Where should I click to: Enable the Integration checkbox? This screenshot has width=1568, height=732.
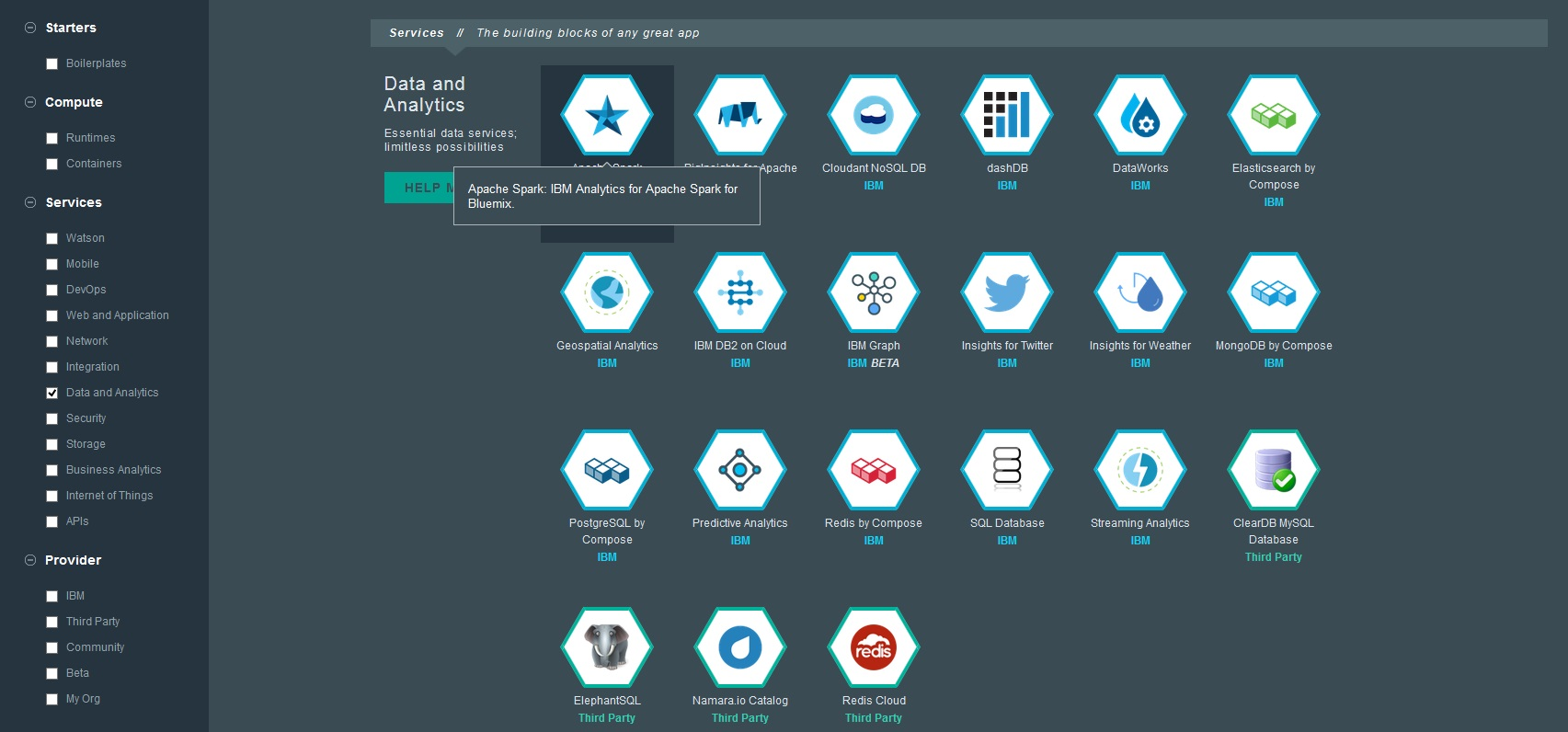coord(52,368)
